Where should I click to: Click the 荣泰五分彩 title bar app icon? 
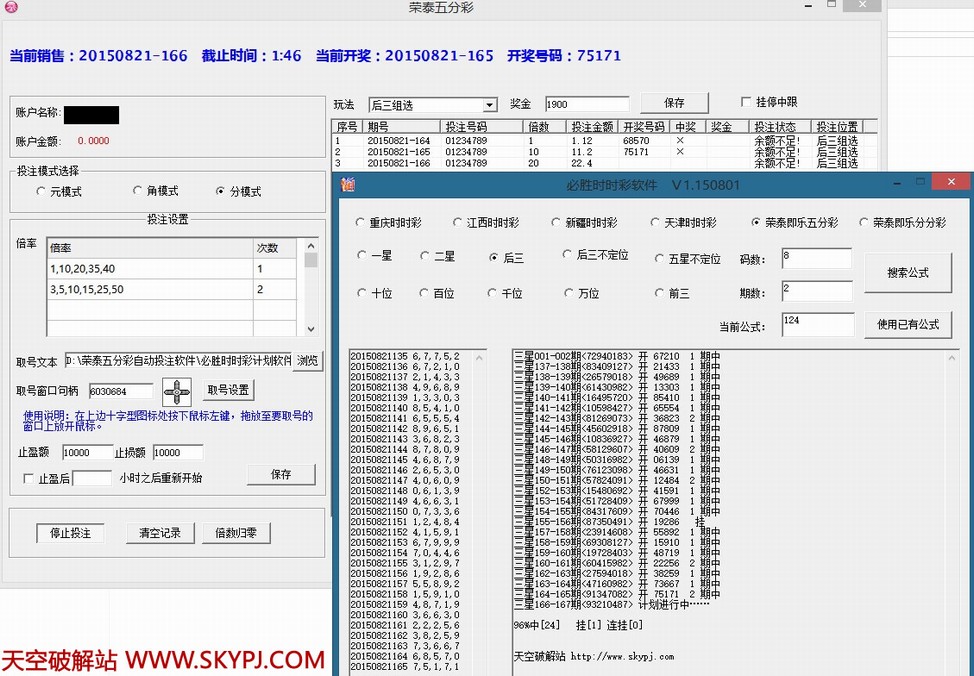pyautogui.click(x=11, y=8)
